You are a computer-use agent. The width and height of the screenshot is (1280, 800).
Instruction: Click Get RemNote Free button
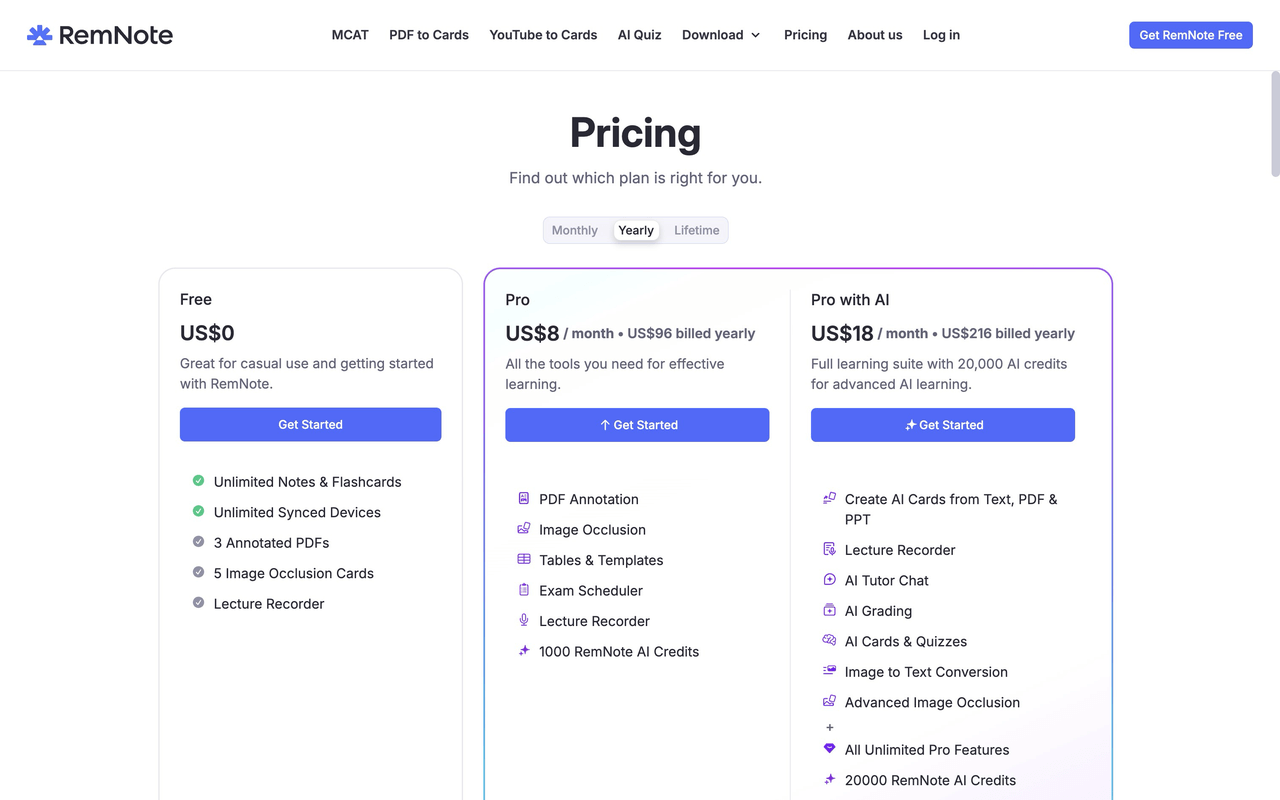tap(1190, 34)
